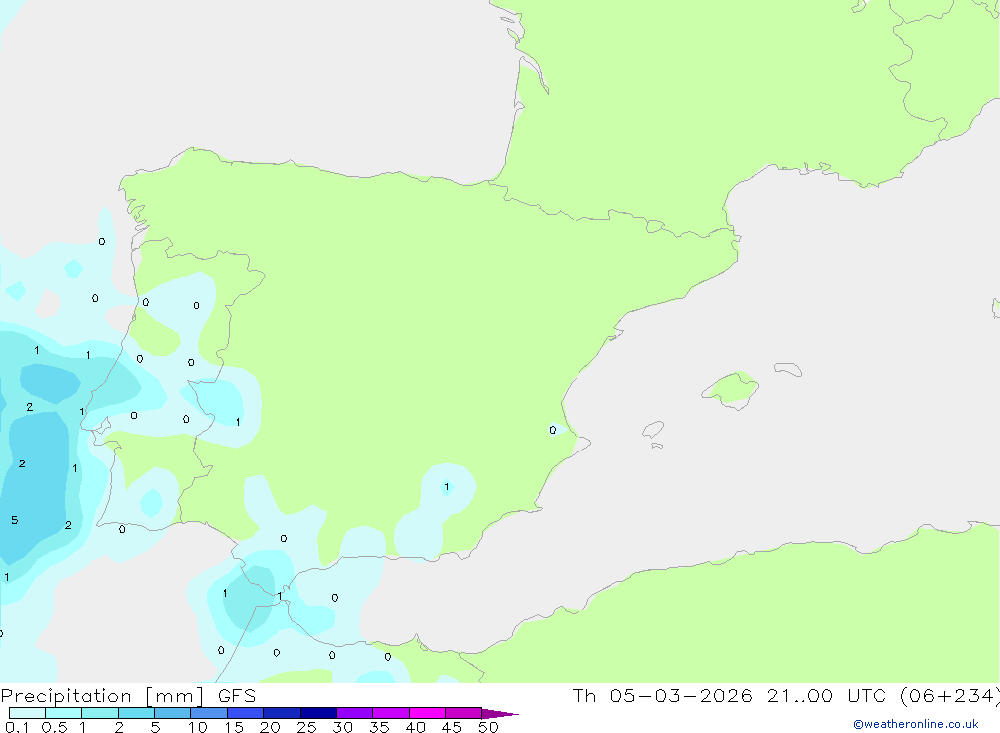Click the legend label "30"
This screenshot has height=733, width=1000.
coord(343,727)
